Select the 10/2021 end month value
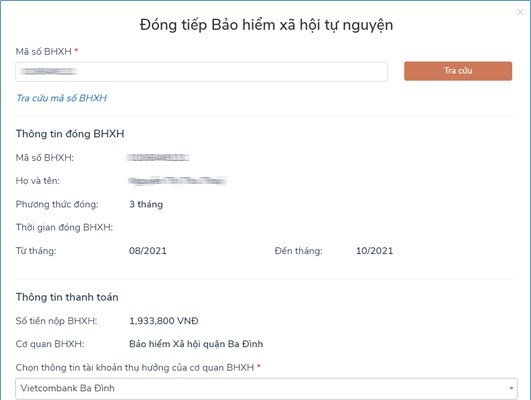Screen dimensions: 531x400 click(x=375, y=251)
